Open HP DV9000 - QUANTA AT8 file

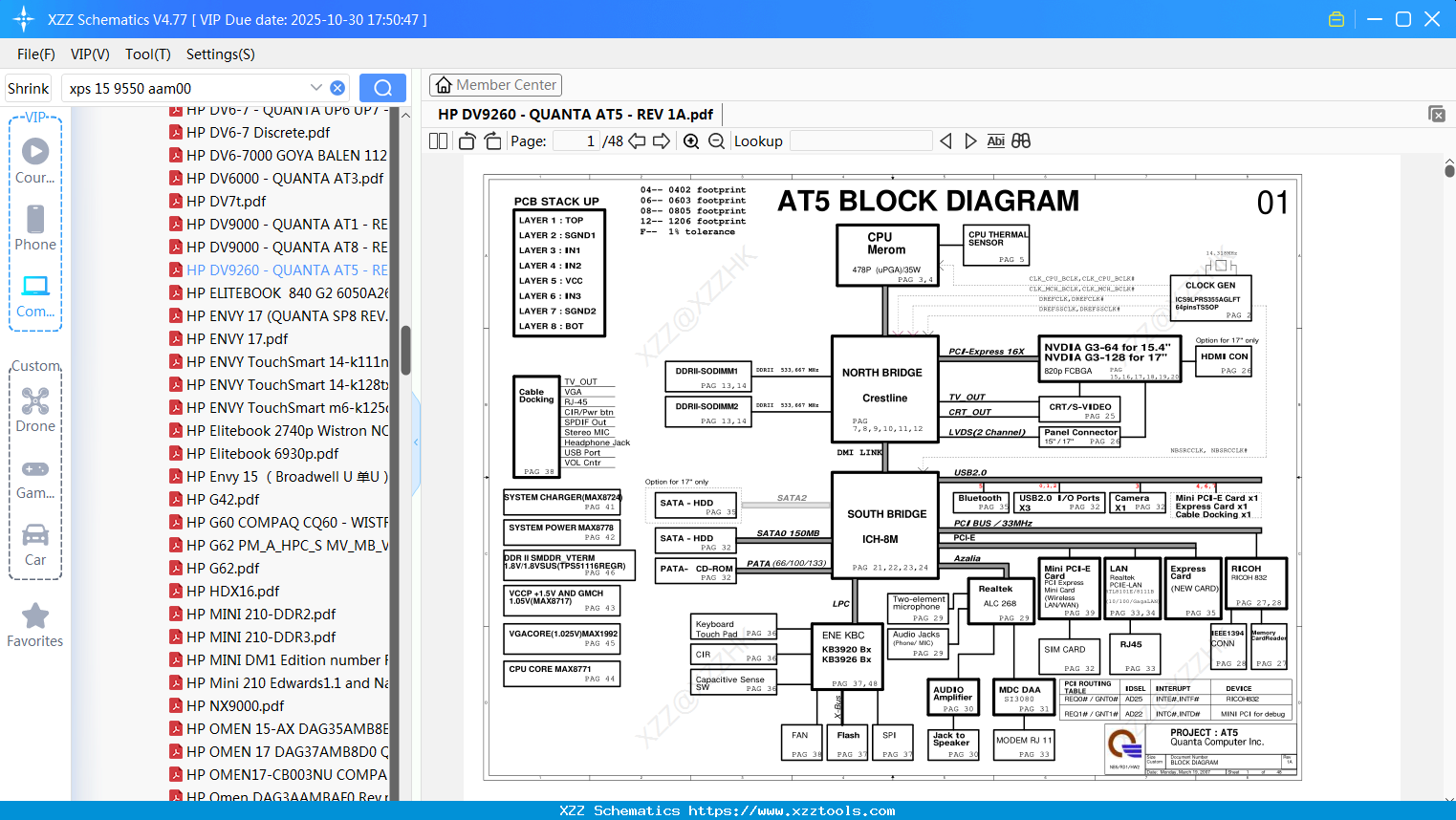[278, 247]
